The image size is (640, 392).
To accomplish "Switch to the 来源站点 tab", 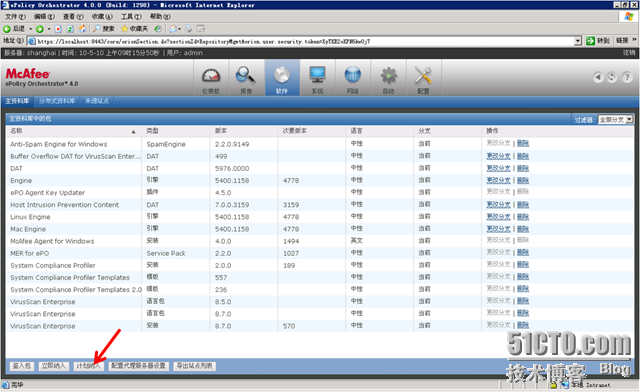I will coord(97,101).
